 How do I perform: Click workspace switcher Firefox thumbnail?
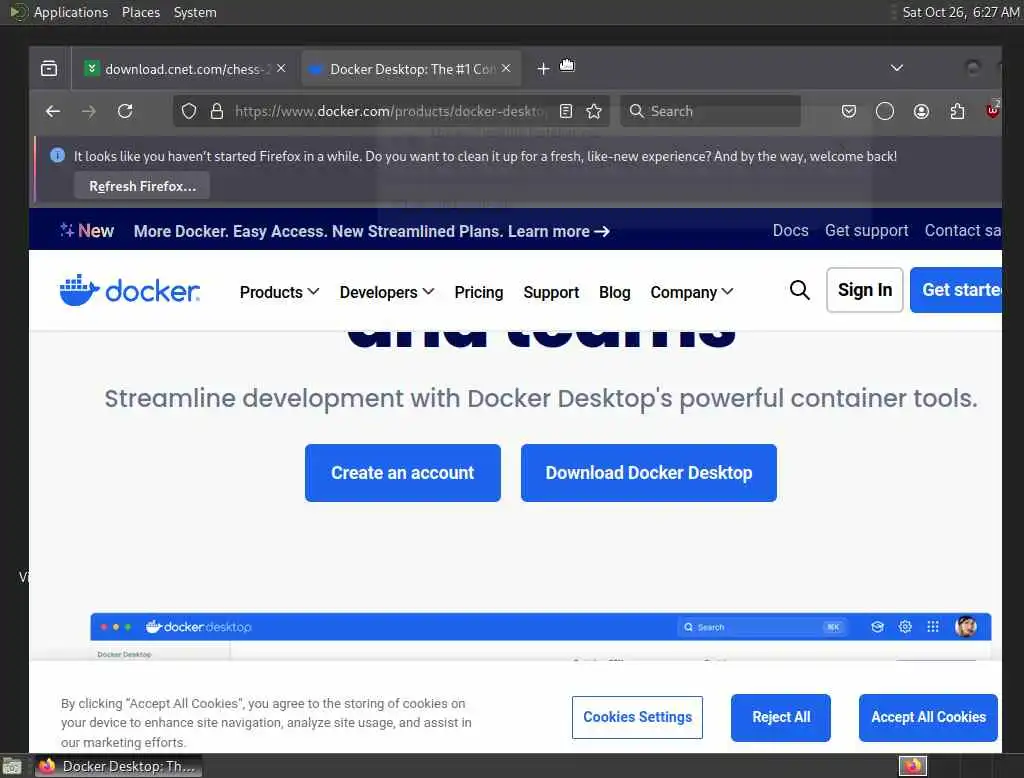tap(912, 766)
